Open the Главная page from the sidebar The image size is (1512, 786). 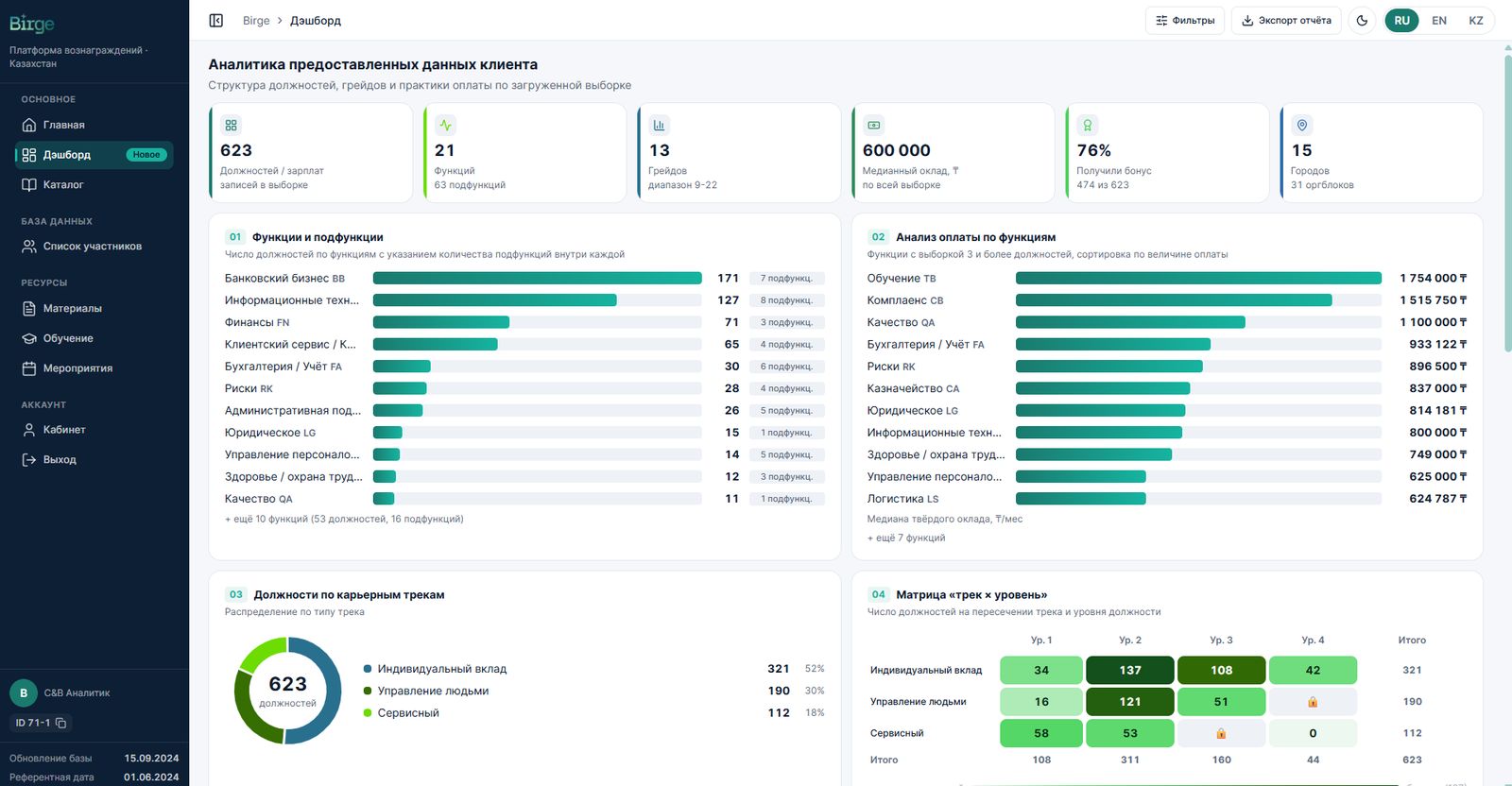(x=94, y=125)
